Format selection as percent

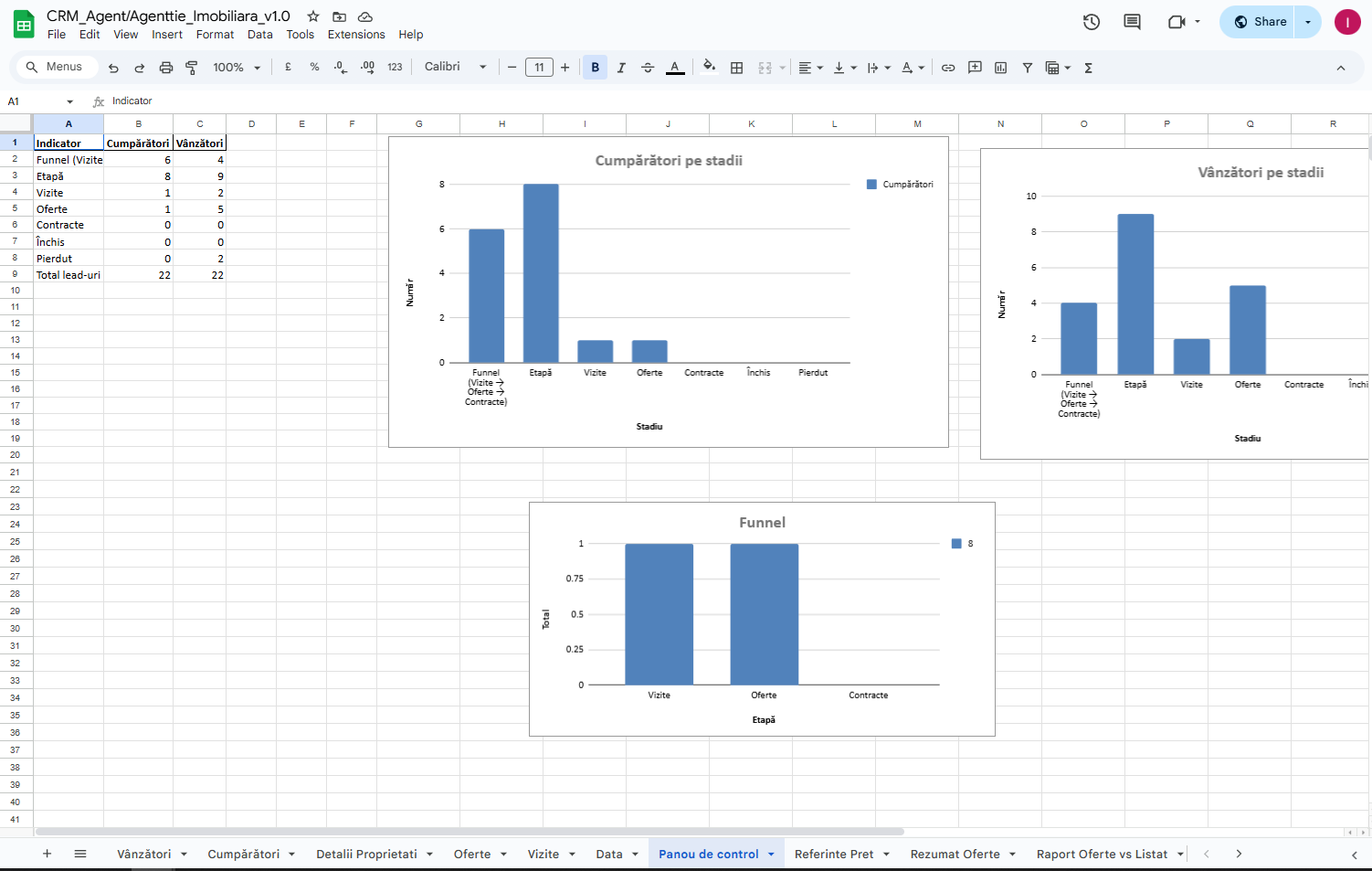click(x=314, y=67)
